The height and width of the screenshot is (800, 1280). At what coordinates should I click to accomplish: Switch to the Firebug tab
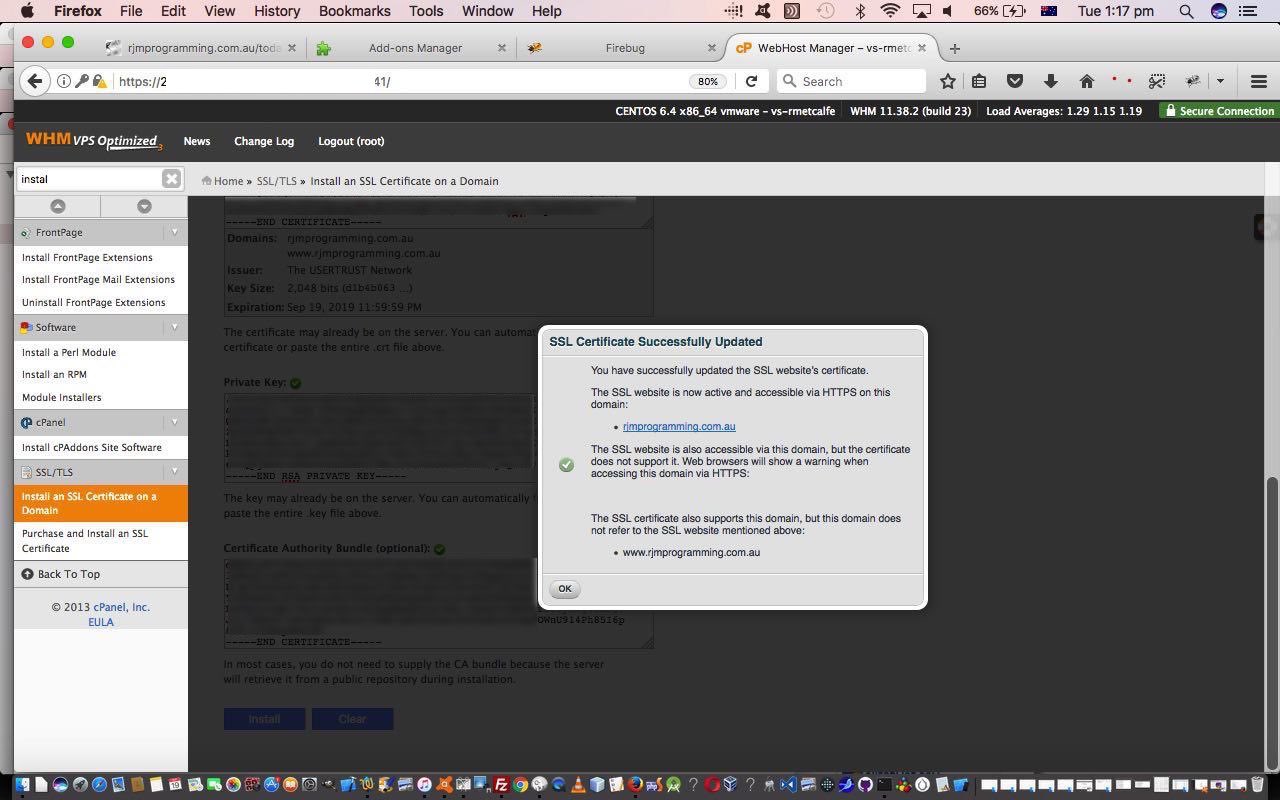coord(625,48)
